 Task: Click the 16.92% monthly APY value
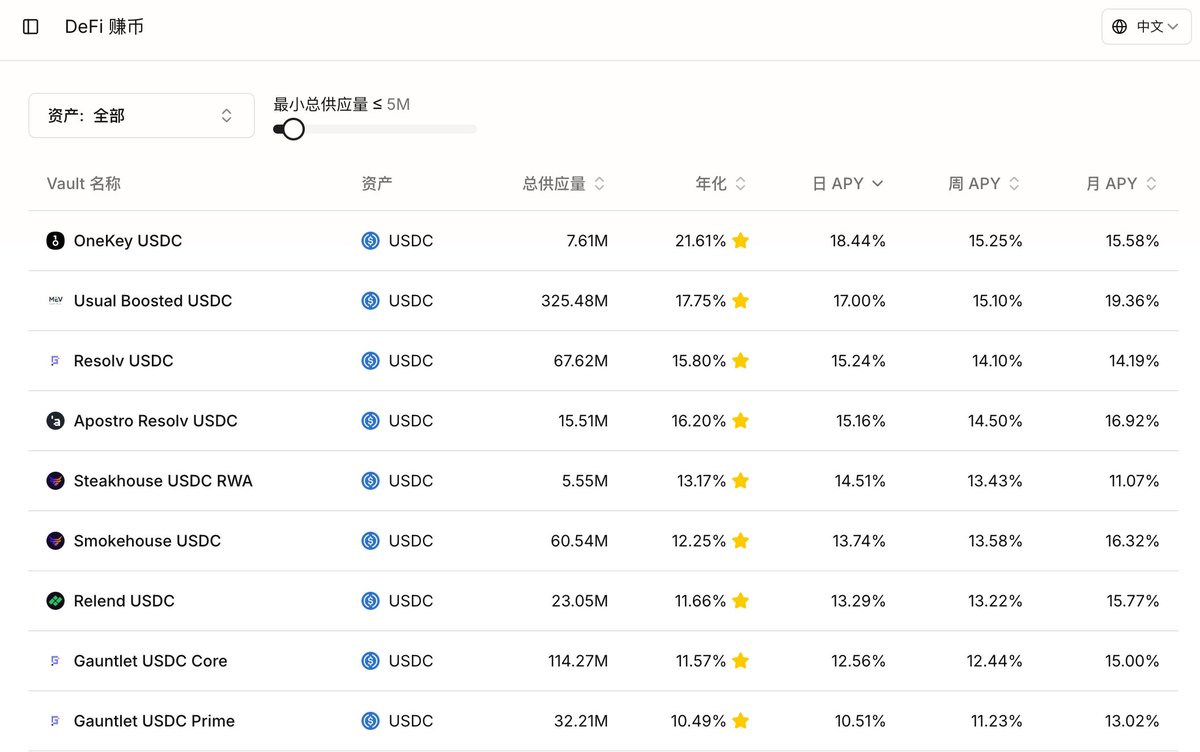1132,421
